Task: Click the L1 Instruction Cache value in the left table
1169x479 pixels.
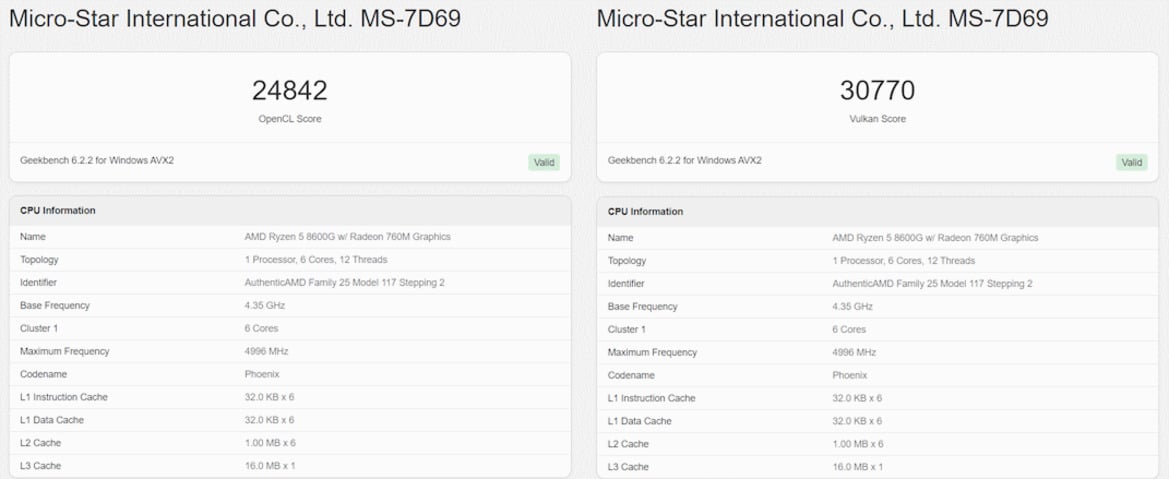Action: (269, 397)
